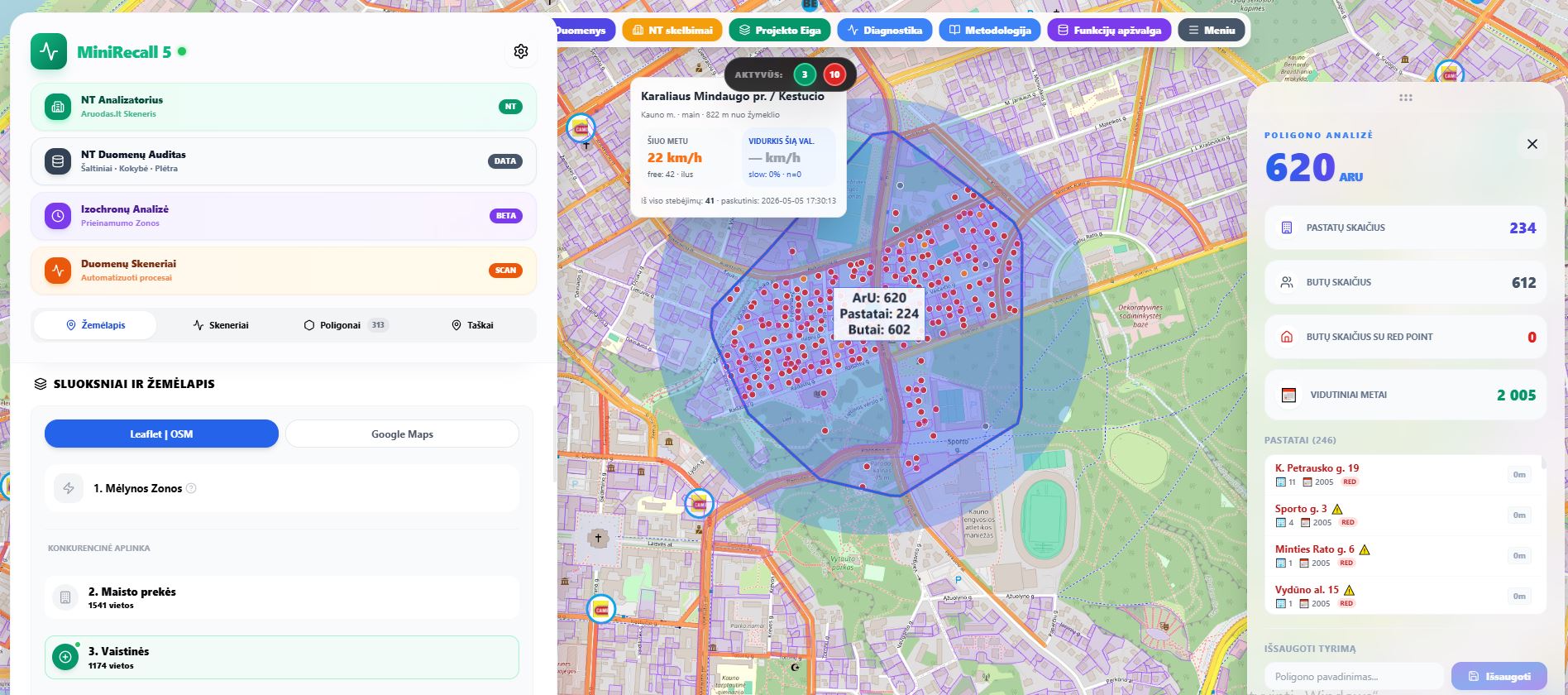Screen dimensions: 1568x695
Task: Toggle the 2. Maisto prekės layer
Action: [x=282, y=597]
